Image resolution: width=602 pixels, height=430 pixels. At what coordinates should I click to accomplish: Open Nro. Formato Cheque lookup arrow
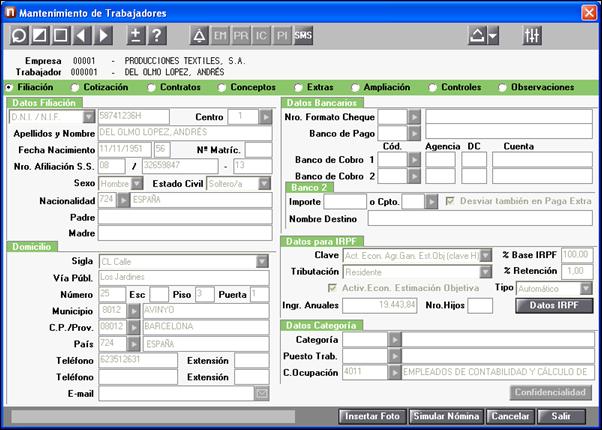[x=414, y=117]
